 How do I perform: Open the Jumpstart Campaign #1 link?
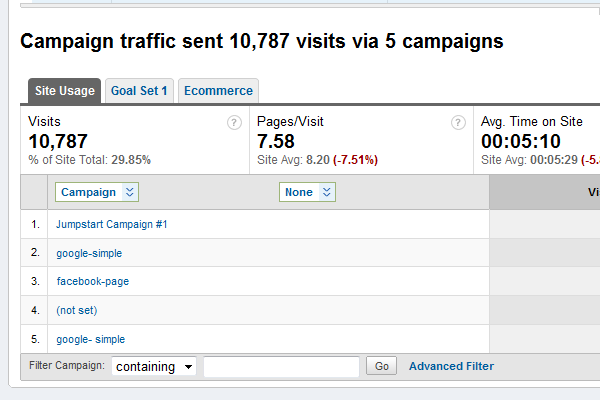click(x=112, y=224)
